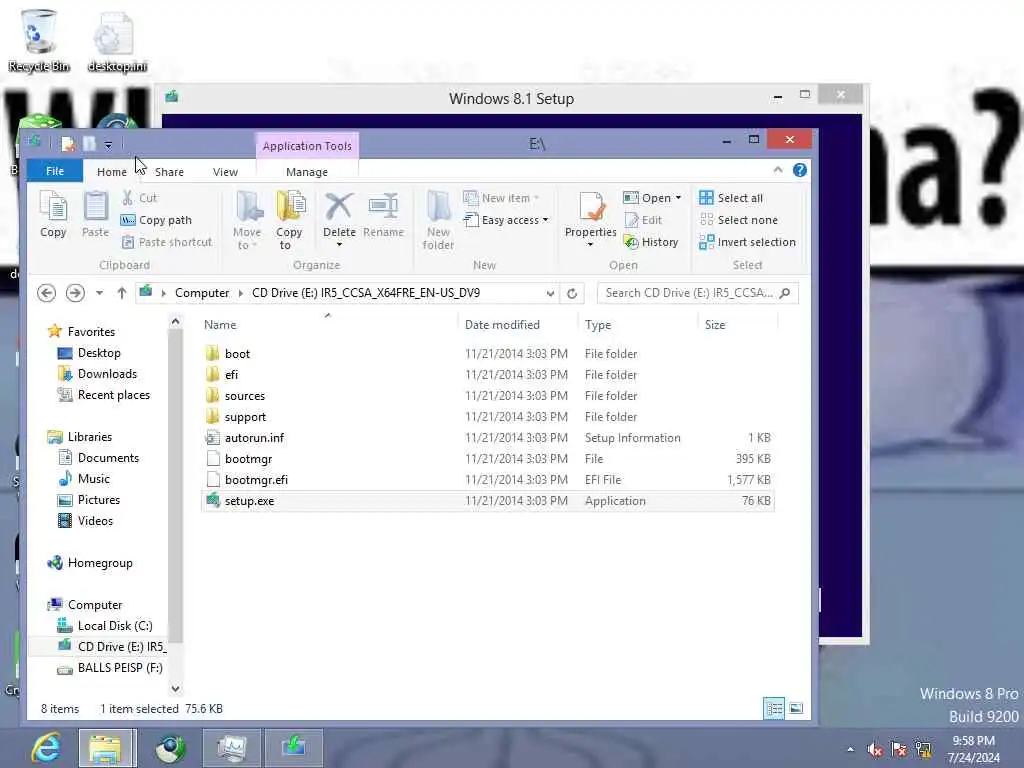This screenshot has width=1024, height=768.
Task: Click the quick access Properties icon in title bar
Action: 67,144
